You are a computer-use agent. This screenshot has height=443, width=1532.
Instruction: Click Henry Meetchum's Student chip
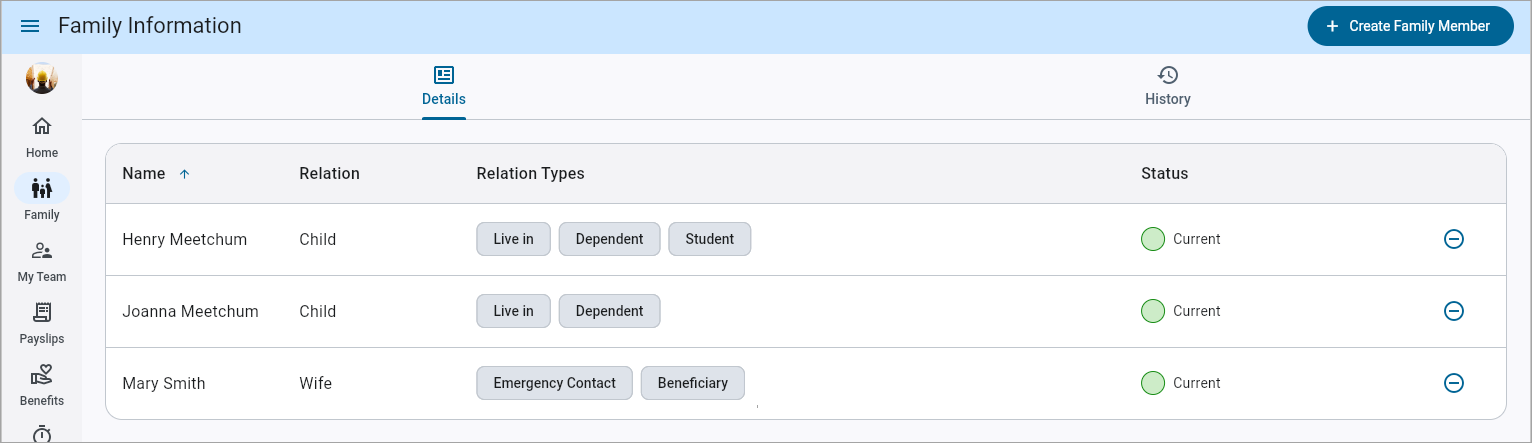coord(709,239)
